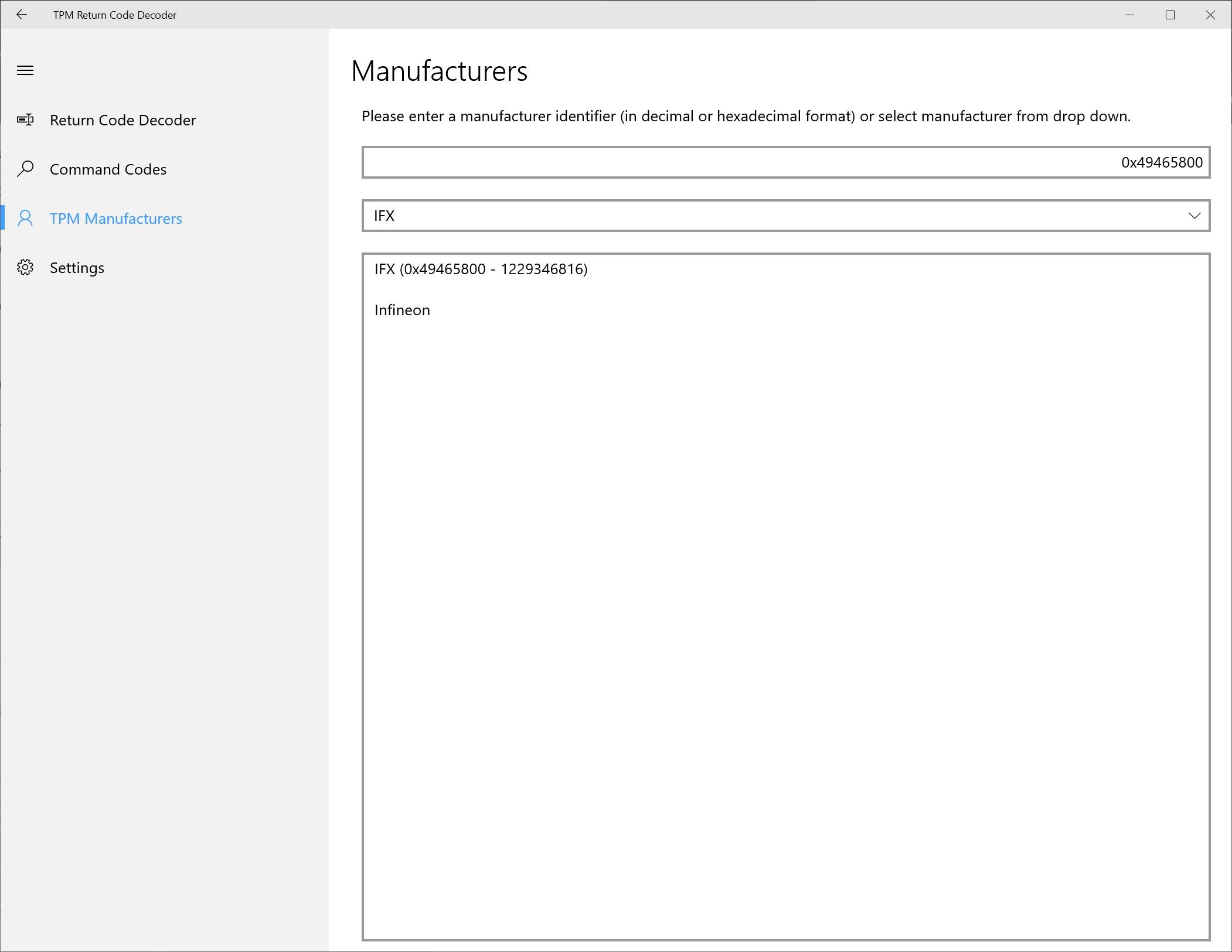This screenshot has width=1232, height=952.
Task: Click the TPM Manufacturers person icon
Action: (x=25, y=219)
